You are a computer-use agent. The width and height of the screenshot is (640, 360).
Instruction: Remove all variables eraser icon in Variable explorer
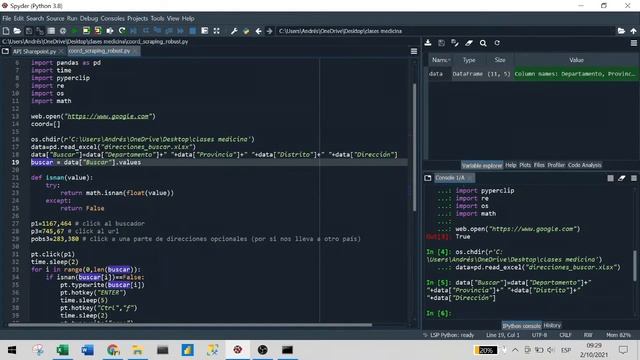469,43
